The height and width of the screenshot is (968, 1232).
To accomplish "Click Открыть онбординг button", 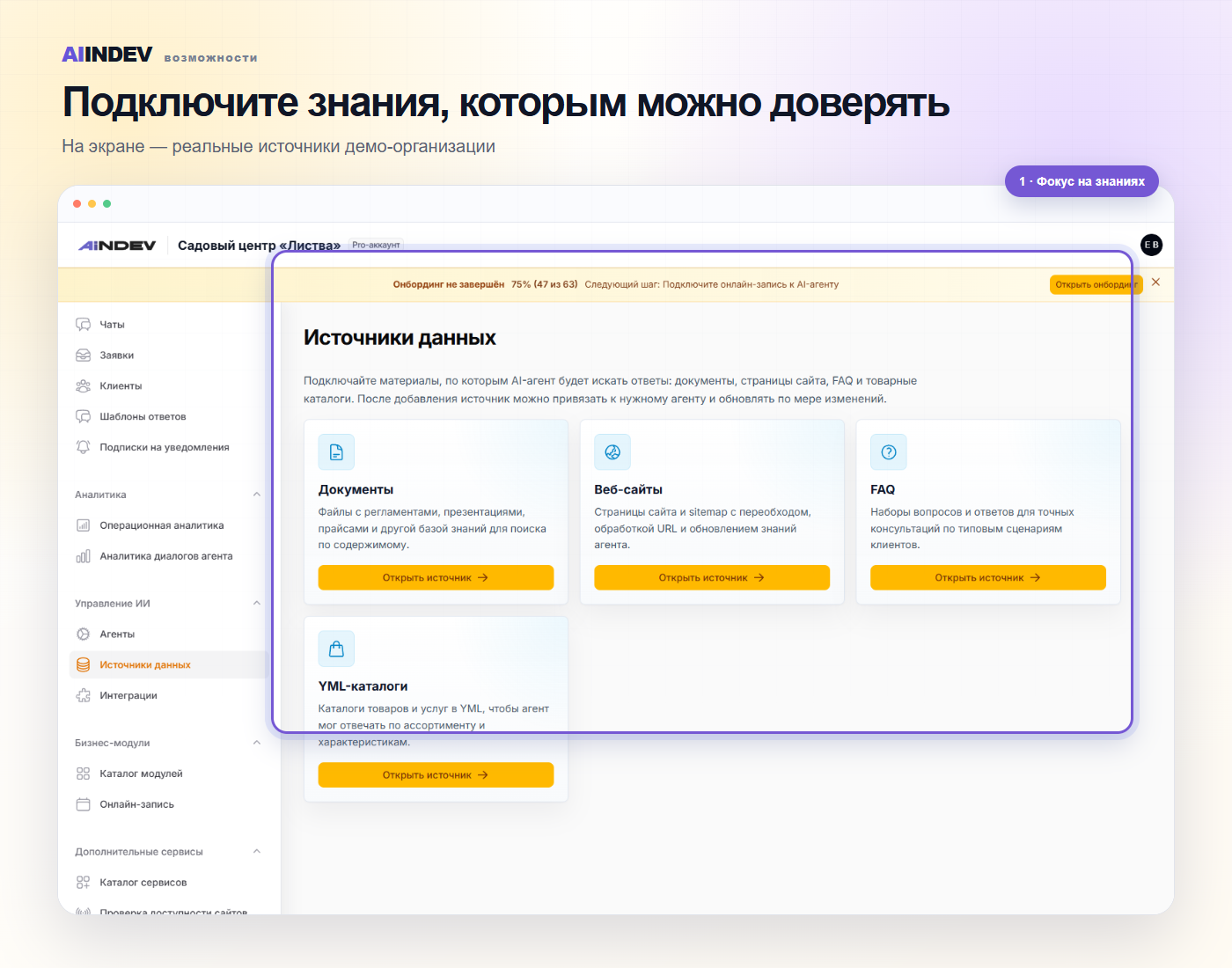I will [1096, 284].
